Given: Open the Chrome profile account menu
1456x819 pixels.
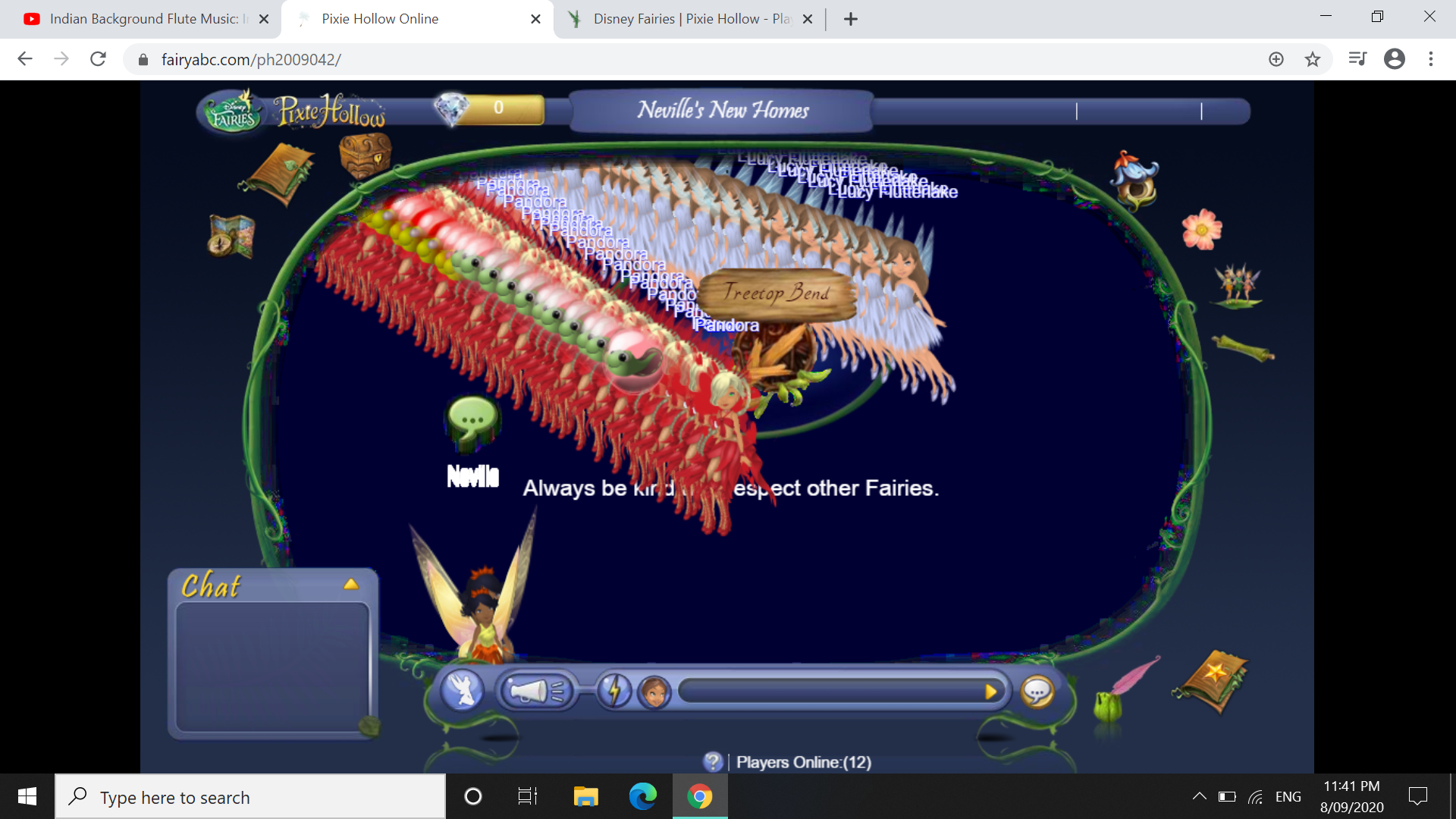Looking at the screenshot, I should [1395, 59].
